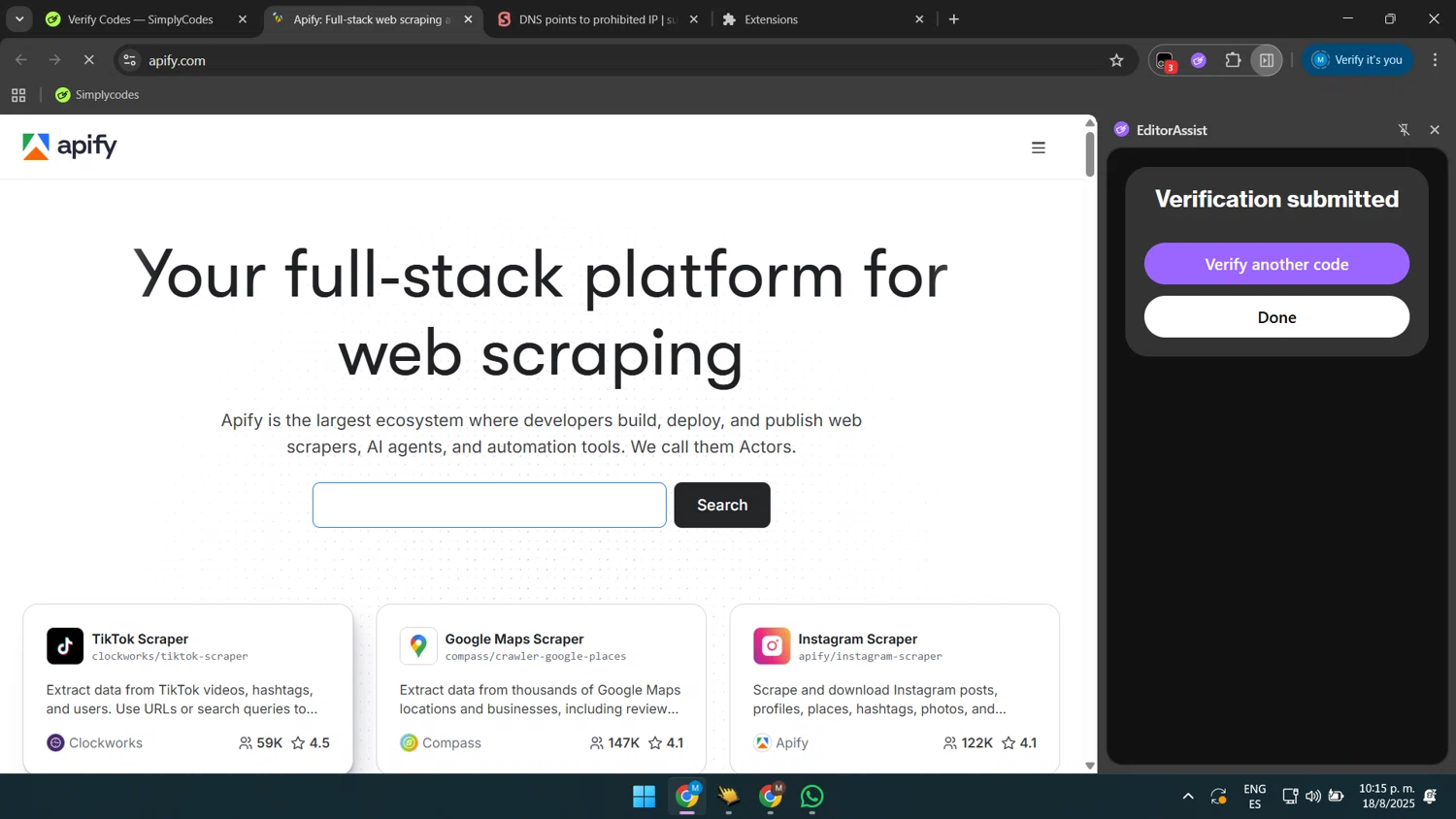Click the network display icon in system tray
Screen dimensions: 1456x819
point(1290,797)
